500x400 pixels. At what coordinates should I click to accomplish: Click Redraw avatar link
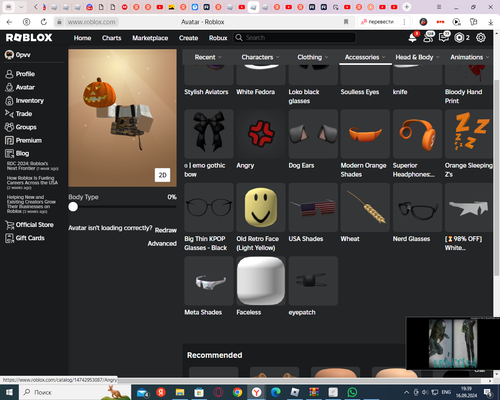click(x=166, y=230)
